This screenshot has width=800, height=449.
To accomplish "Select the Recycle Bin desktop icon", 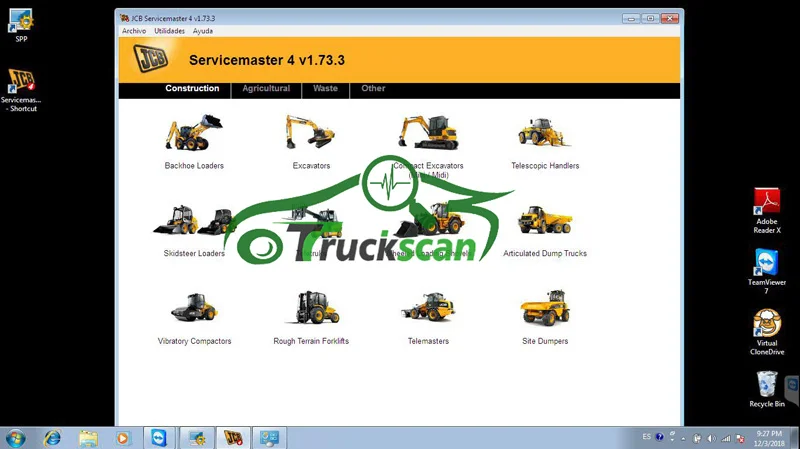I will coord(767,389).
